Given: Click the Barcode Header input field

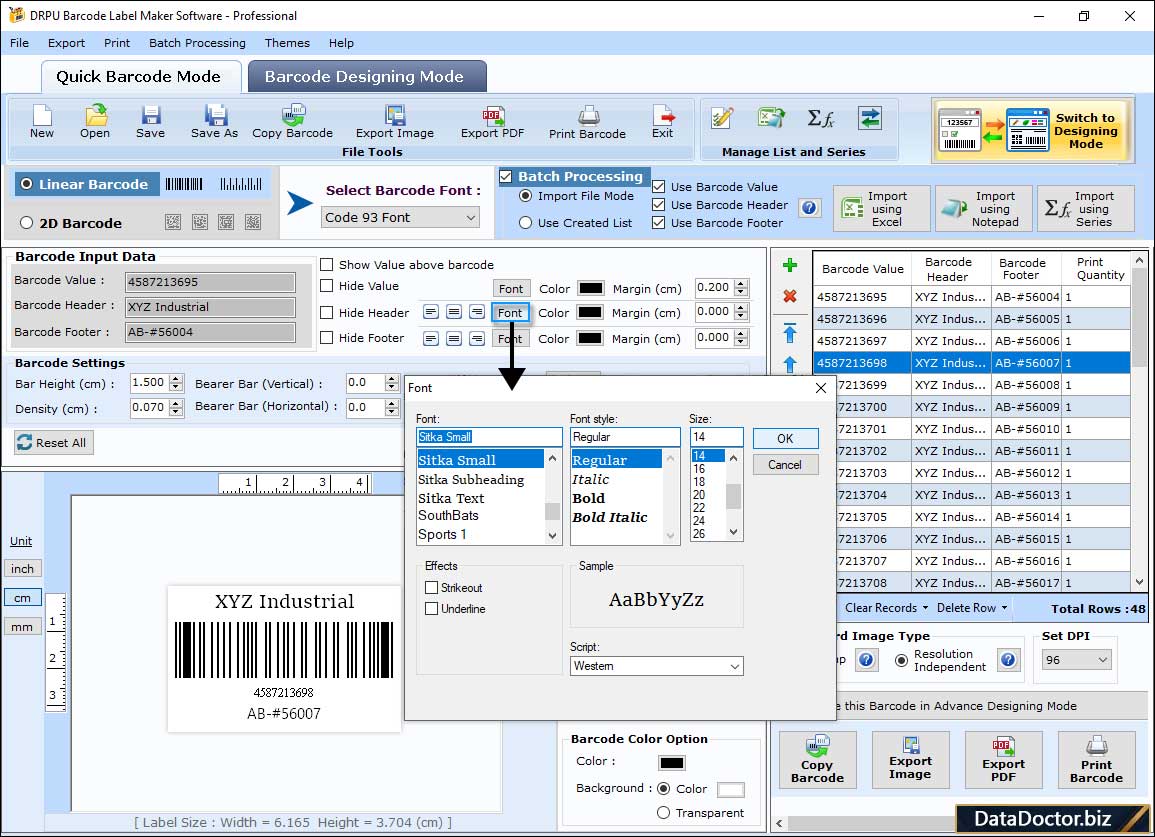Looking at the screenshot, I should coord(210,307).
